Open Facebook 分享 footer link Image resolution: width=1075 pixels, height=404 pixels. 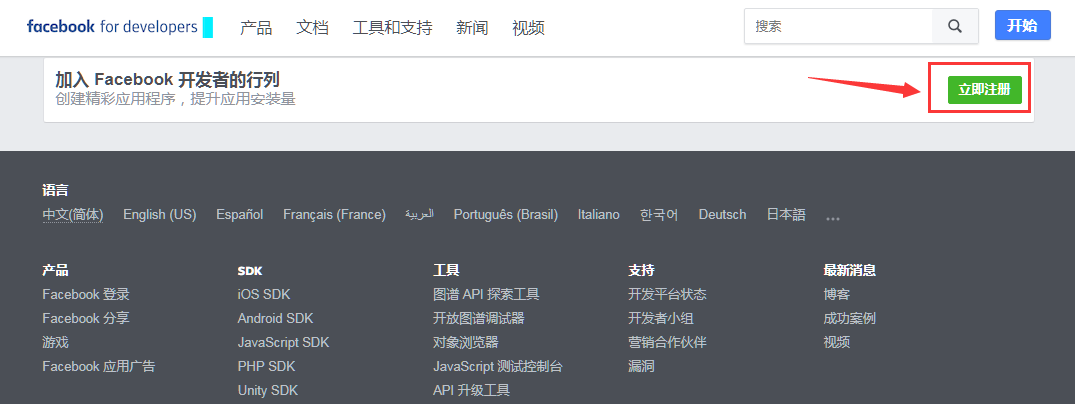point(86,318)
